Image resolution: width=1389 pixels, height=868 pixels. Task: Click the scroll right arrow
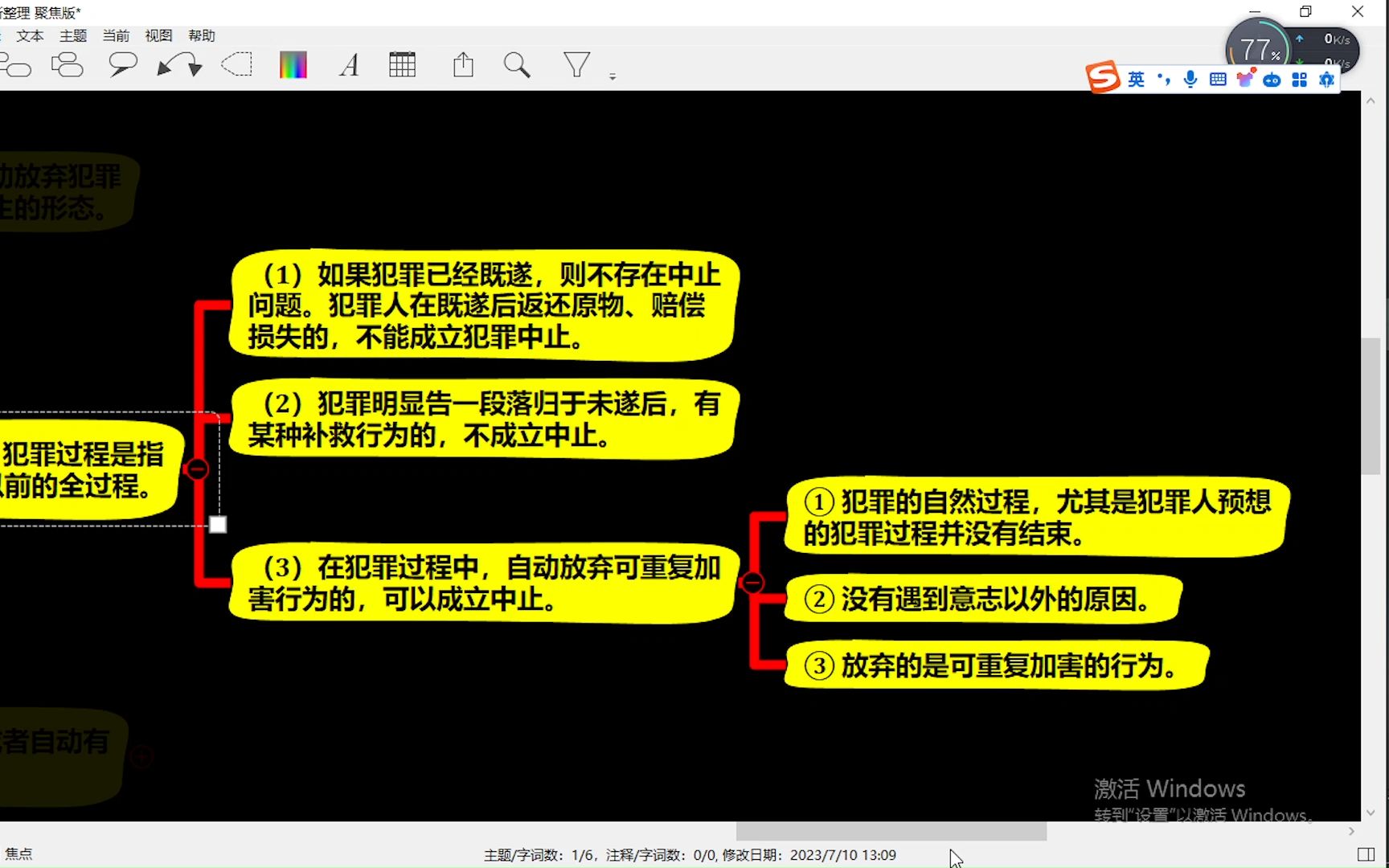(x=1351, y=831)
